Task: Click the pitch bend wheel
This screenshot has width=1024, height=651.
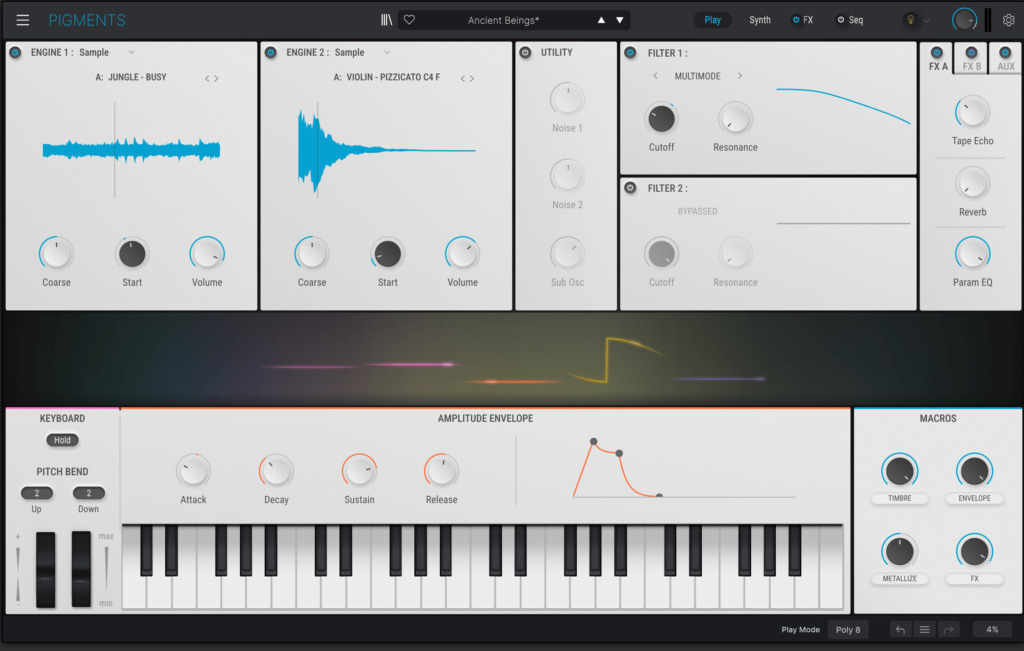Action: point(46,569)
